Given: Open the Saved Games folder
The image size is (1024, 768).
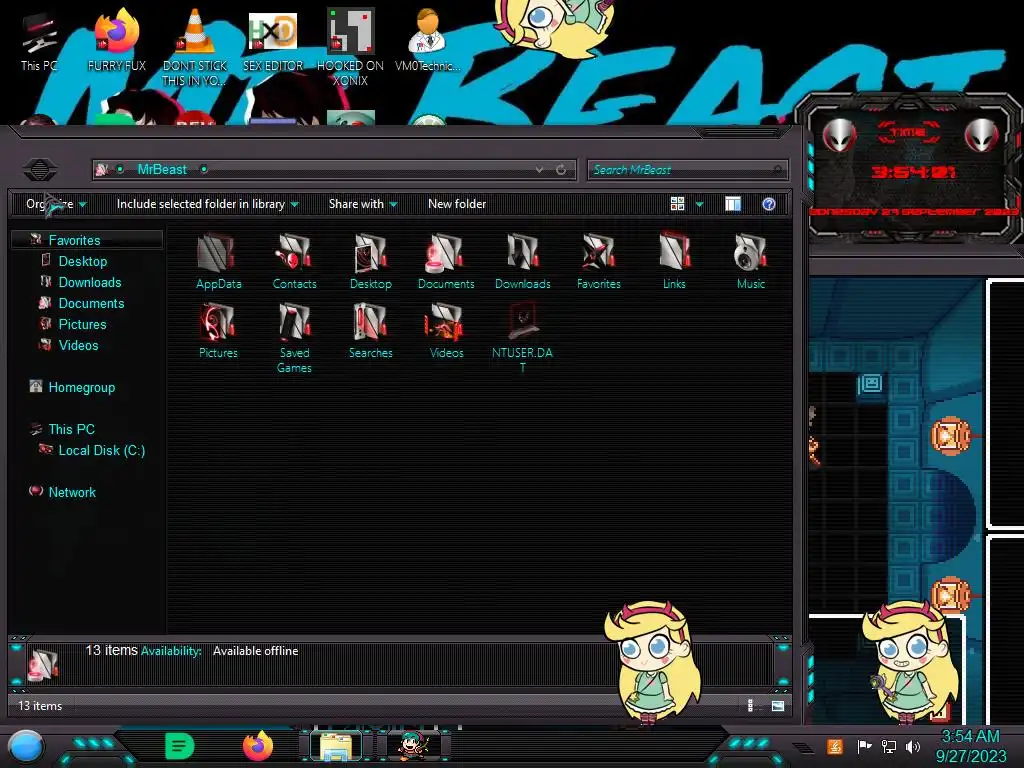Looking at the screenshot, I should (x=295, y=338).
